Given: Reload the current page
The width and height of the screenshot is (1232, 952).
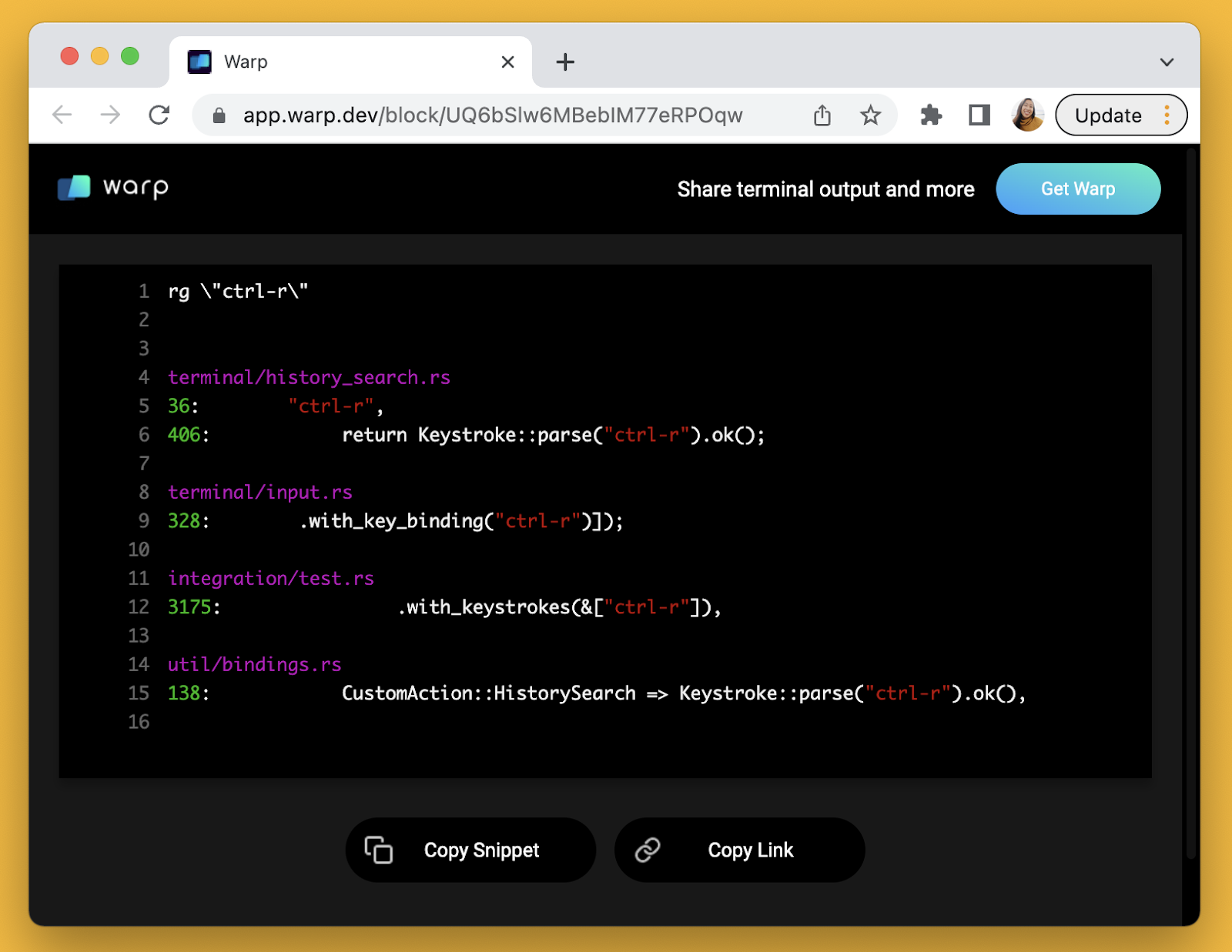Looking at the screenshot, I should coord(159,115).
